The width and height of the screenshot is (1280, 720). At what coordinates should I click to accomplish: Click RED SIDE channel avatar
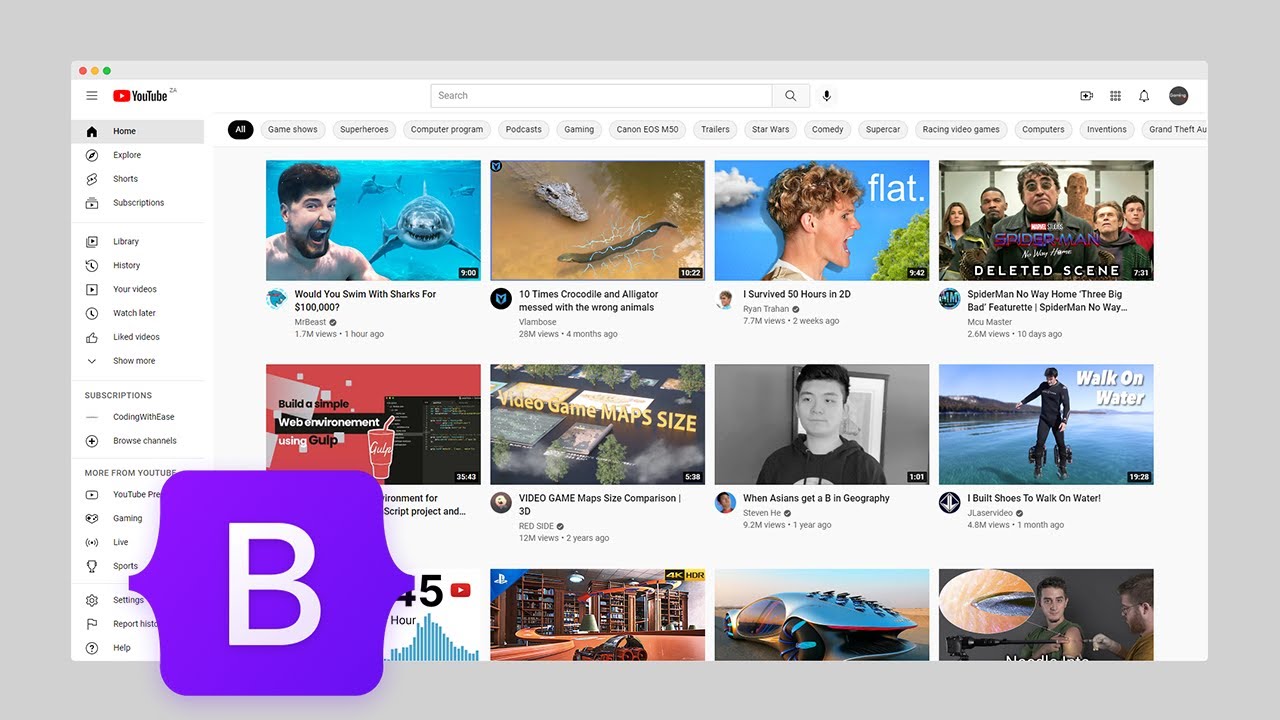[501, 503]
